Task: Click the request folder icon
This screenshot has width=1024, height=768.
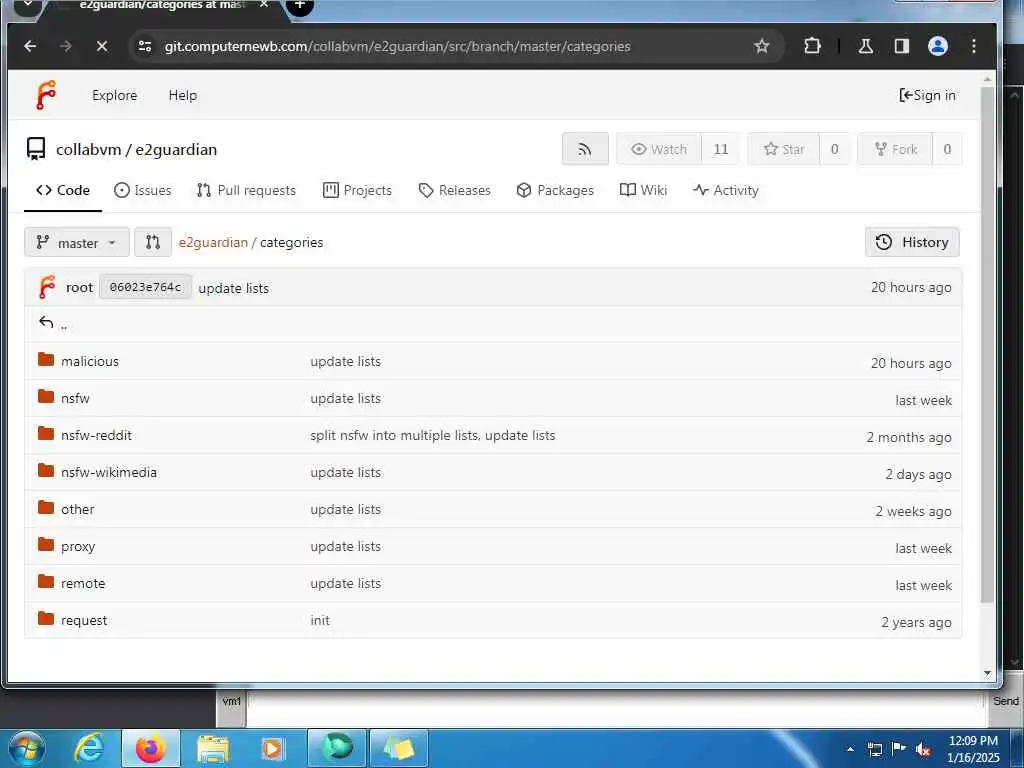Action: pos(46,618)
